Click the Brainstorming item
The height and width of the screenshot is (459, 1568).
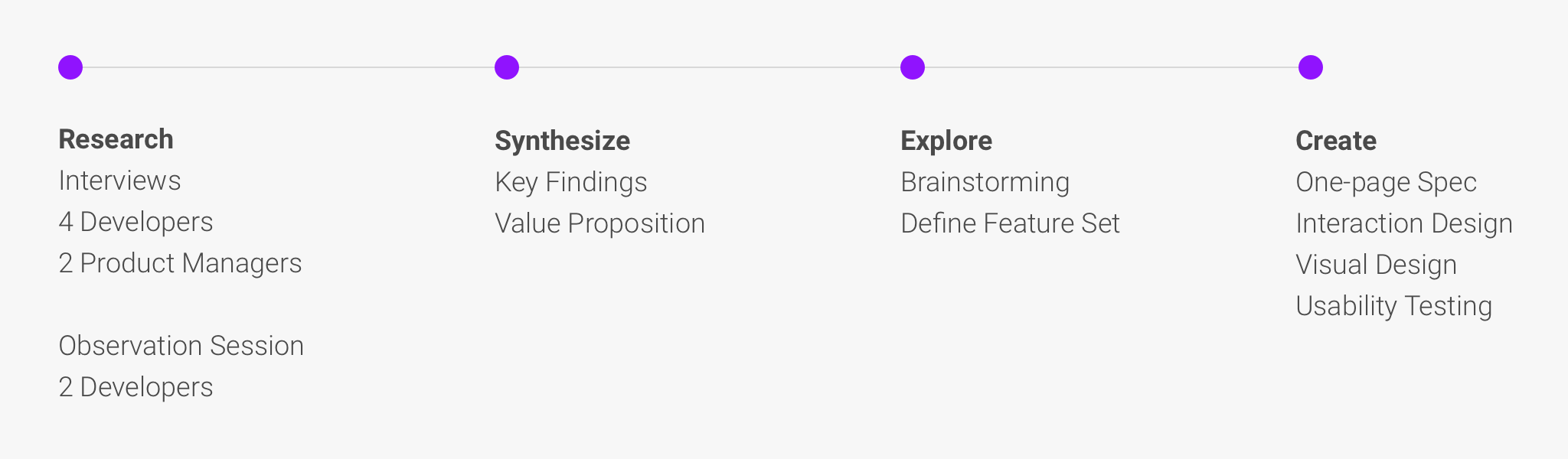click(x=985, y=182)
